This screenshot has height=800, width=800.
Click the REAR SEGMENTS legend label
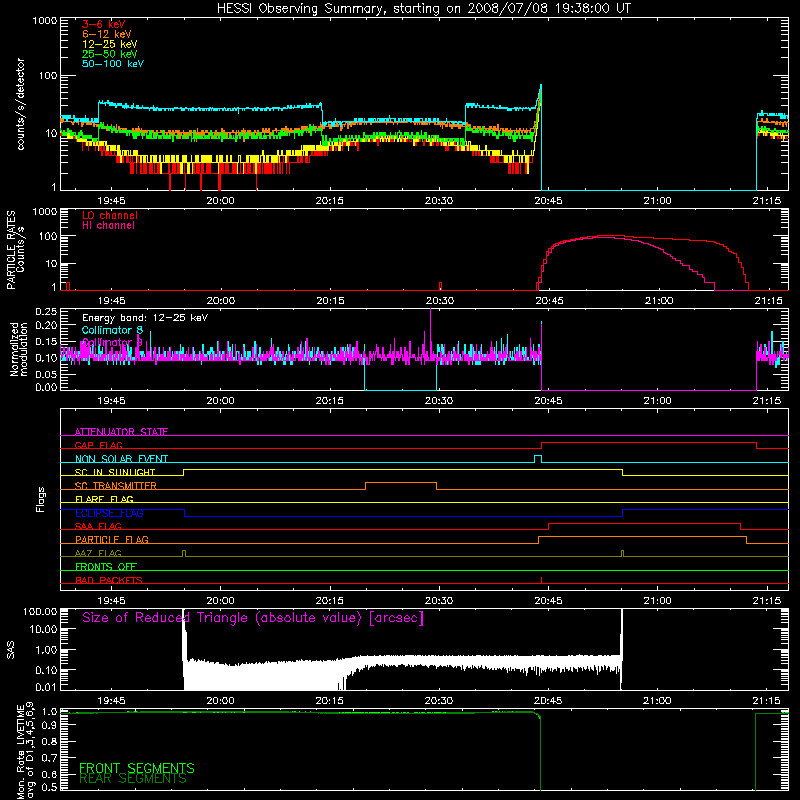click(x=133, y=779)
